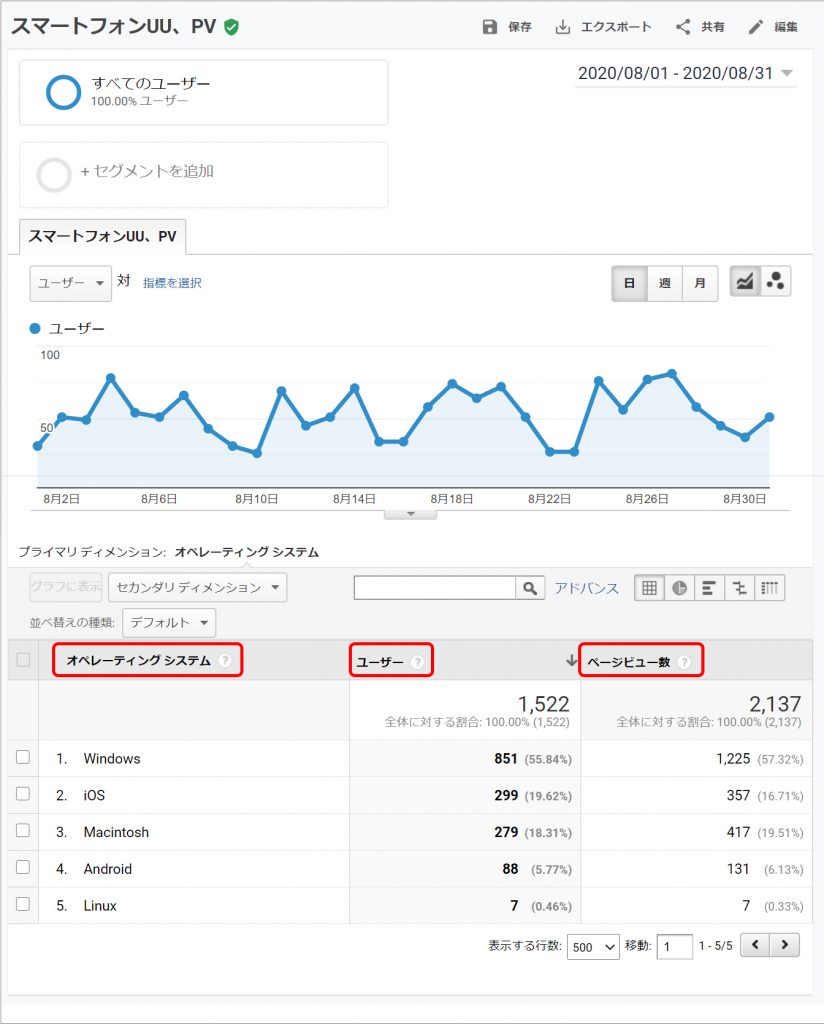Viewport: 824px width, 1024px height.
Task: Click the save (保存) floppy icon
Action: [x=489, y=27]
